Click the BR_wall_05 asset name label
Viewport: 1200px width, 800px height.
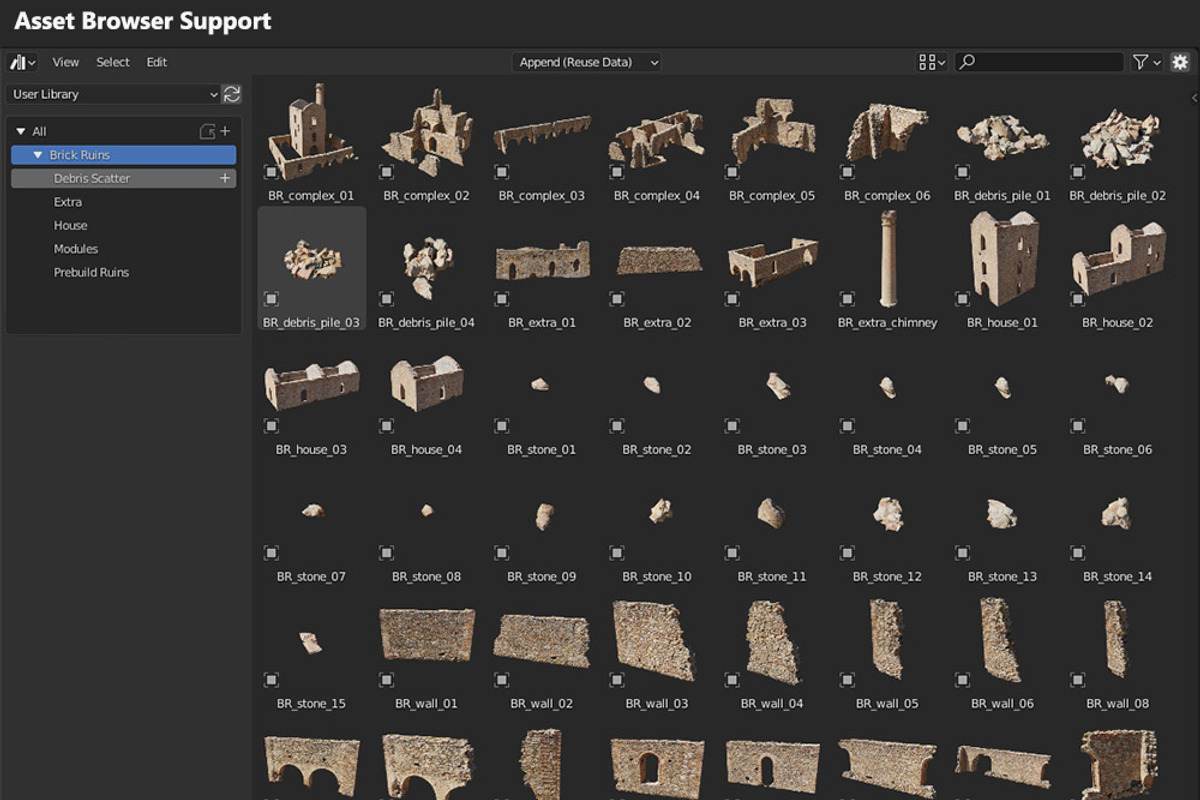tap(888, 704)
